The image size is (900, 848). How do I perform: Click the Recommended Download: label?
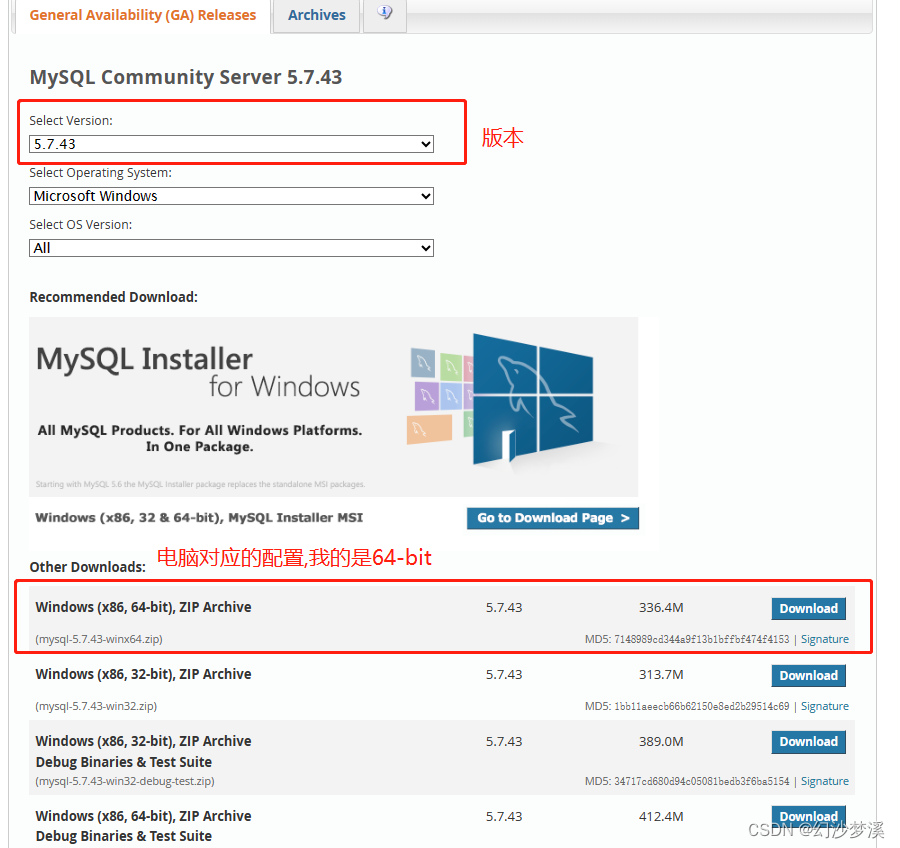[114, 297]
